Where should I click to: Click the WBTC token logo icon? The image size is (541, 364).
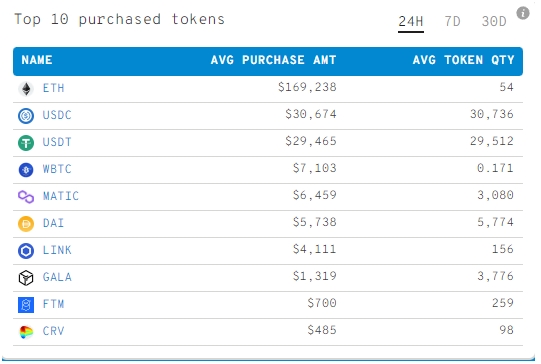[26, 170]
